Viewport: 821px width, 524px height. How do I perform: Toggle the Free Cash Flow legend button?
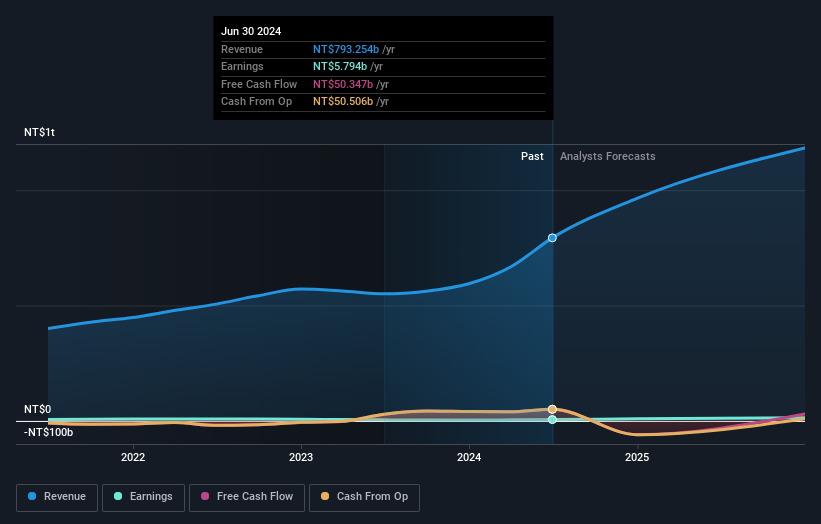247,497
